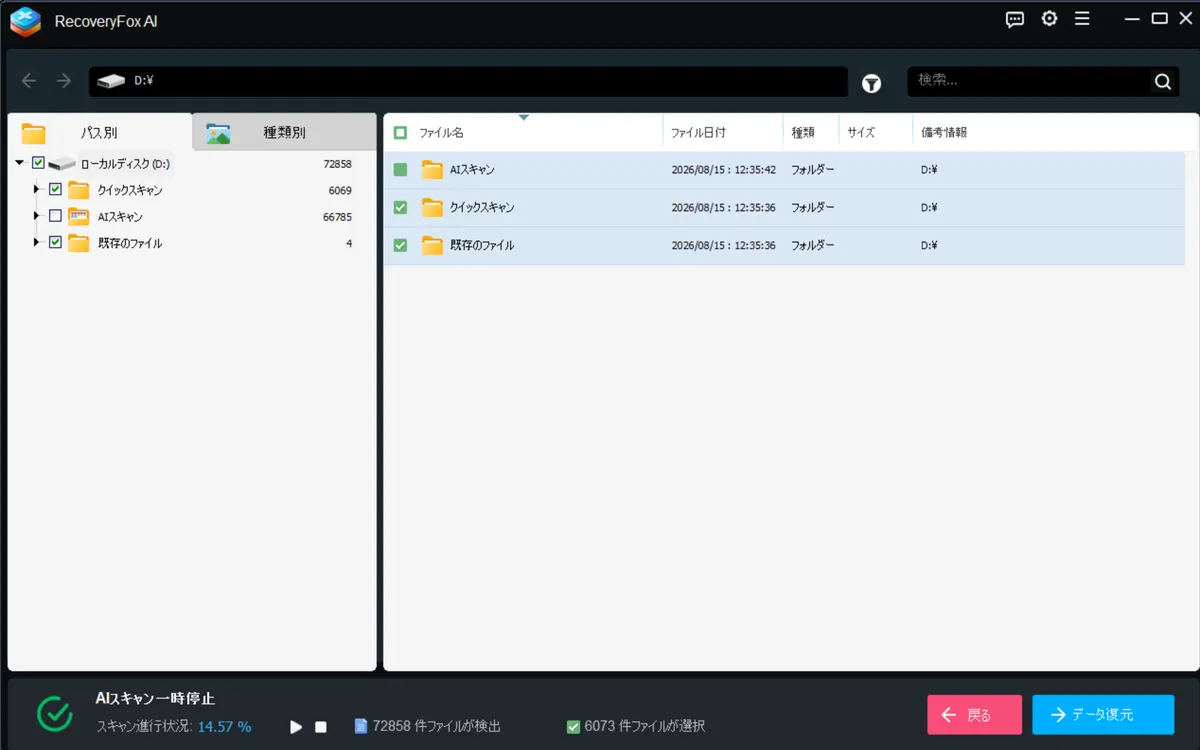Click the green check icon beside 6073 件ファイルが選択
Screen dimensions: 1200x750
point(573,727)
